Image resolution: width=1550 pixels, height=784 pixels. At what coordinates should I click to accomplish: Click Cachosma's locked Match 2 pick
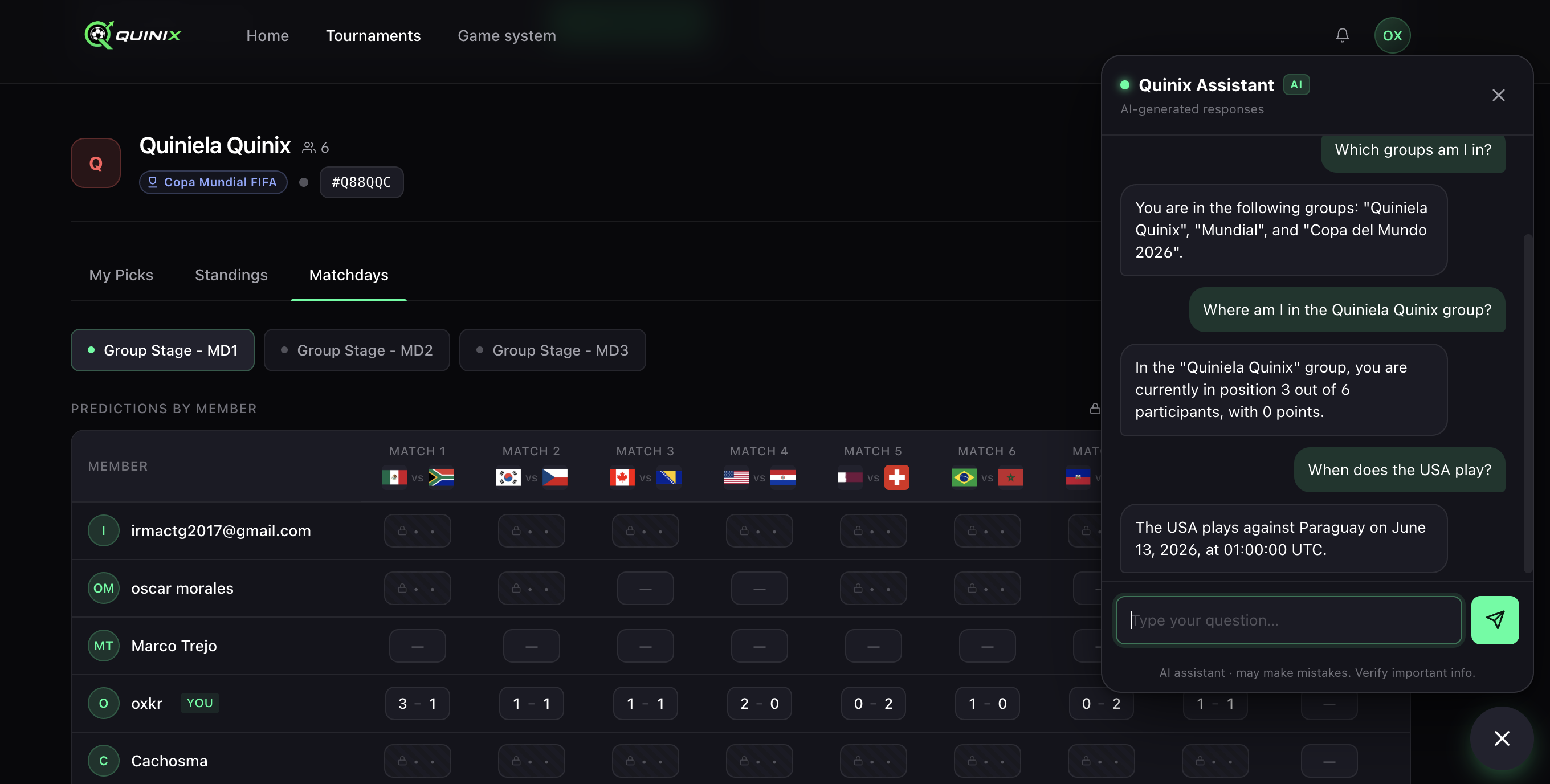531,761
